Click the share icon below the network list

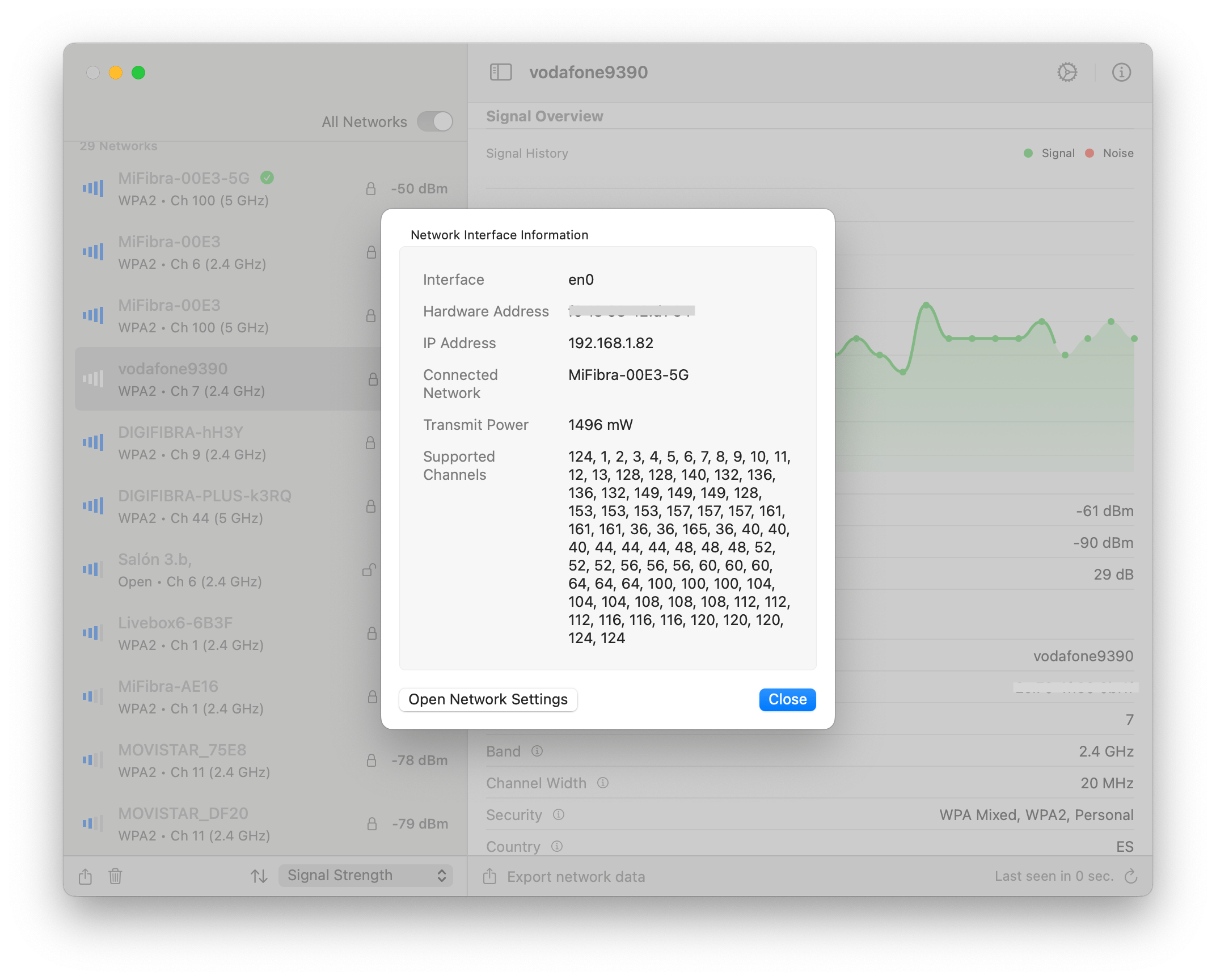(85, 876)
